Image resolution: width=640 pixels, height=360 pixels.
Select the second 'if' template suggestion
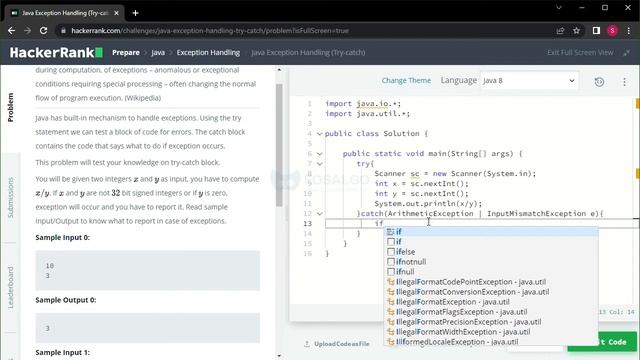[491, 242]
